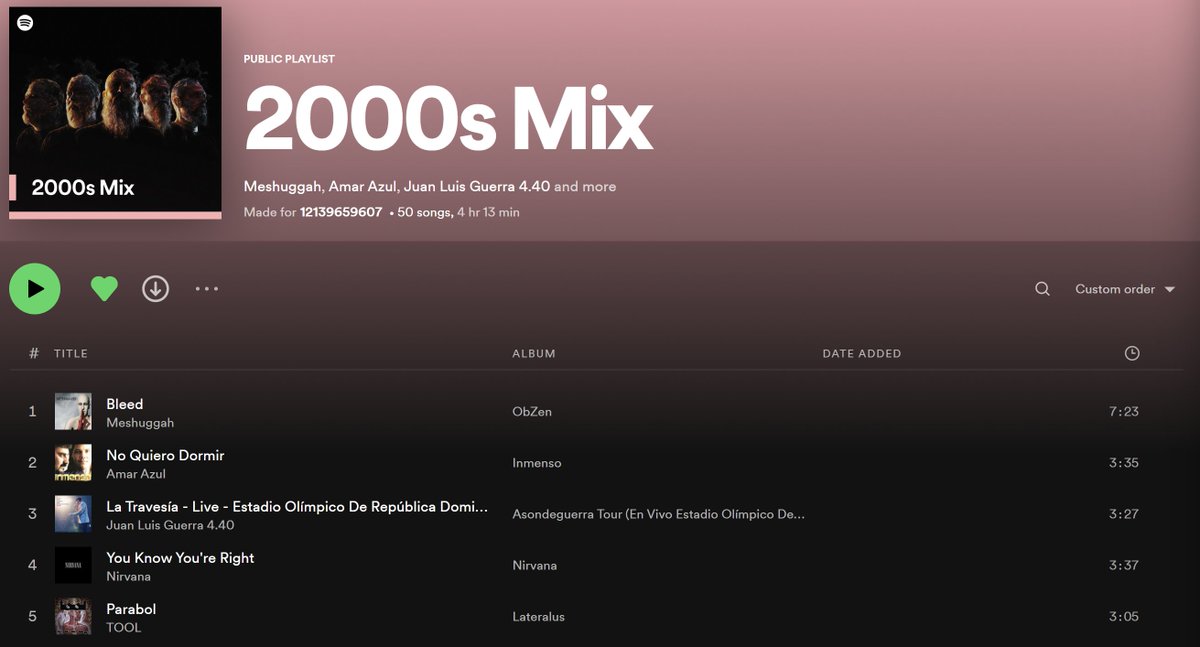
Task: Open the Meshuggah artist link under Bleed
Action: pos(140,423)
